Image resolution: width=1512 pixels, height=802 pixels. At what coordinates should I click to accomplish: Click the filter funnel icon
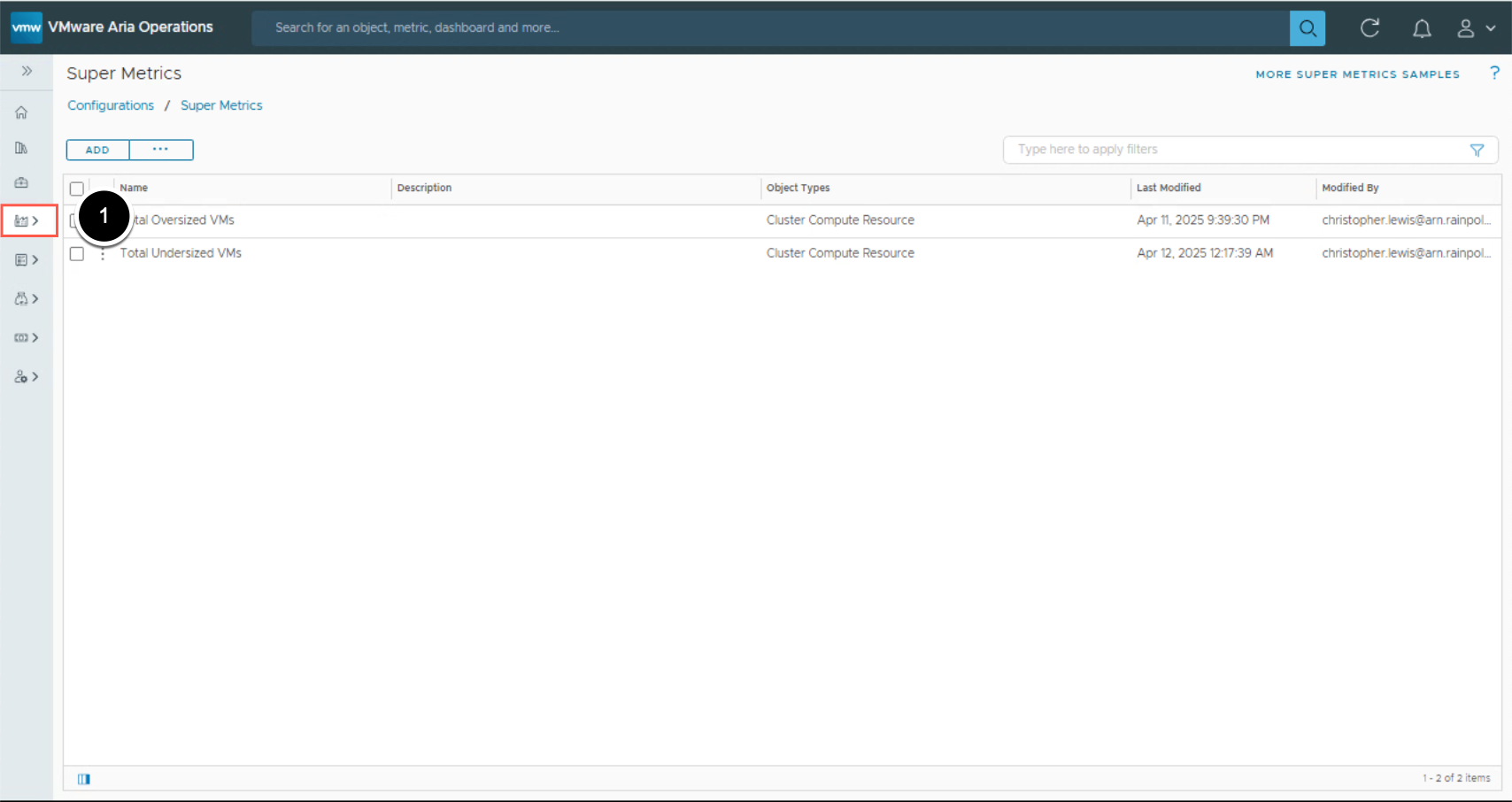[1477, 150]
